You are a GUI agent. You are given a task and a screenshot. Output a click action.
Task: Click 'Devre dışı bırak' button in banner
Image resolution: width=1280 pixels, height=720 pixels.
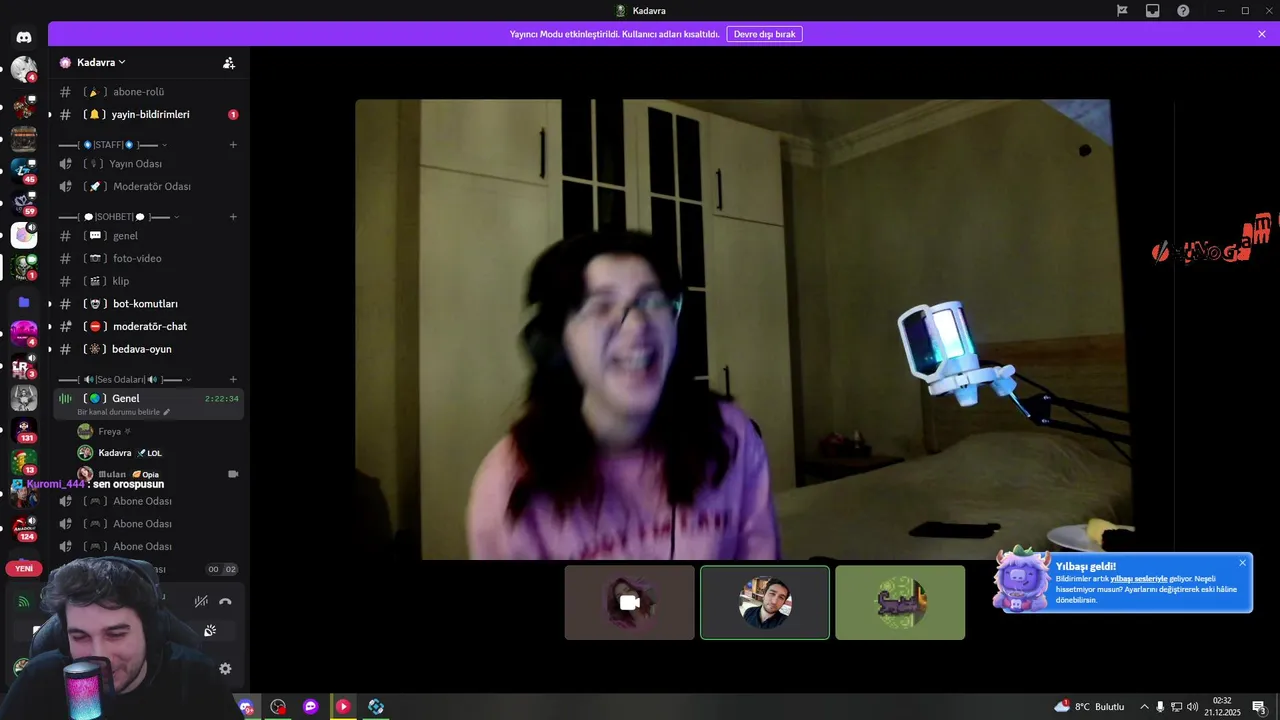pyautogui.click(x=764, y=34)
